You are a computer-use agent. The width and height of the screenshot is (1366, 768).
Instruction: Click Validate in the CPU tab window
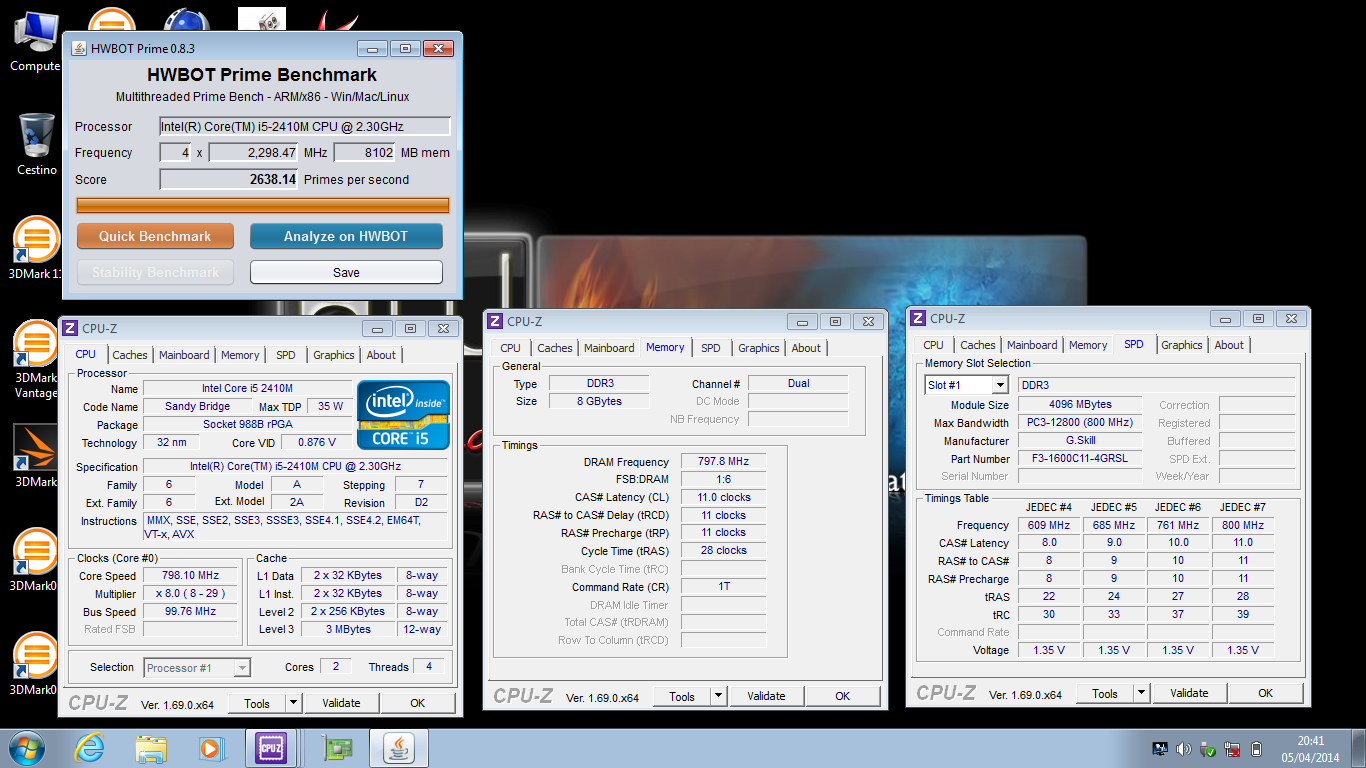point(341,703)
